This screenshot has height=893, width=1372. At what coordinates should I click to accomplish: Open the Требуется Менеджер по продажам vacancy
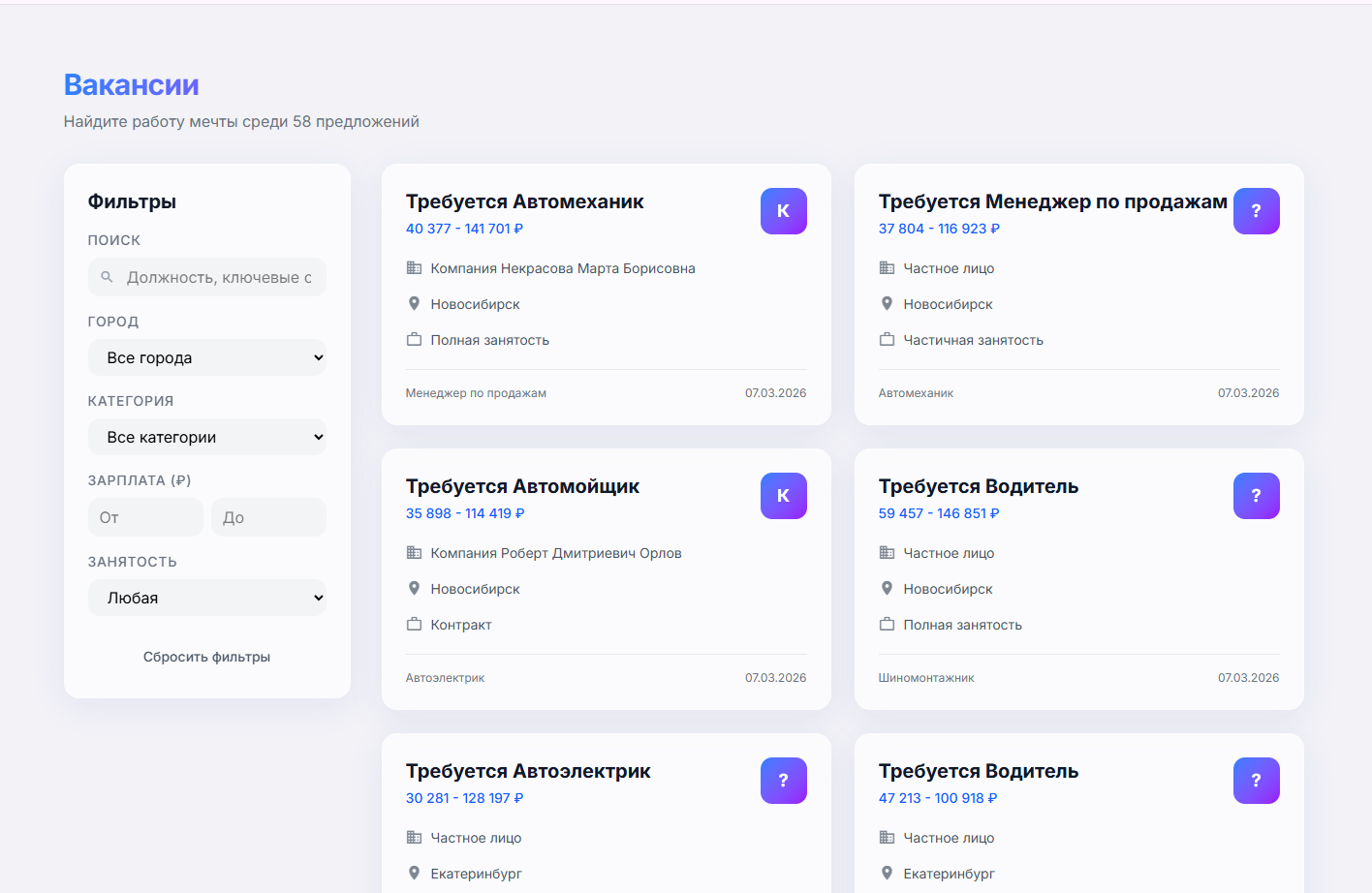[x=1052, y=201]
